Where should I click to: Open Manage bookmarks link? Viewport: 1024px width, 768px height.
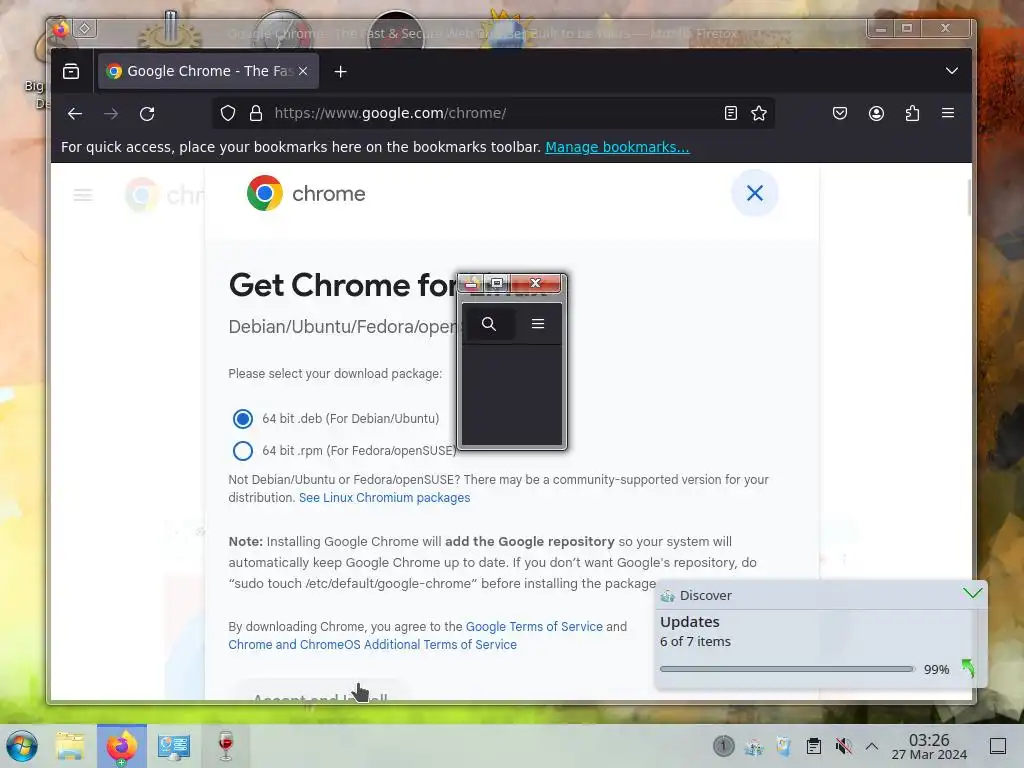coord(617,147)
